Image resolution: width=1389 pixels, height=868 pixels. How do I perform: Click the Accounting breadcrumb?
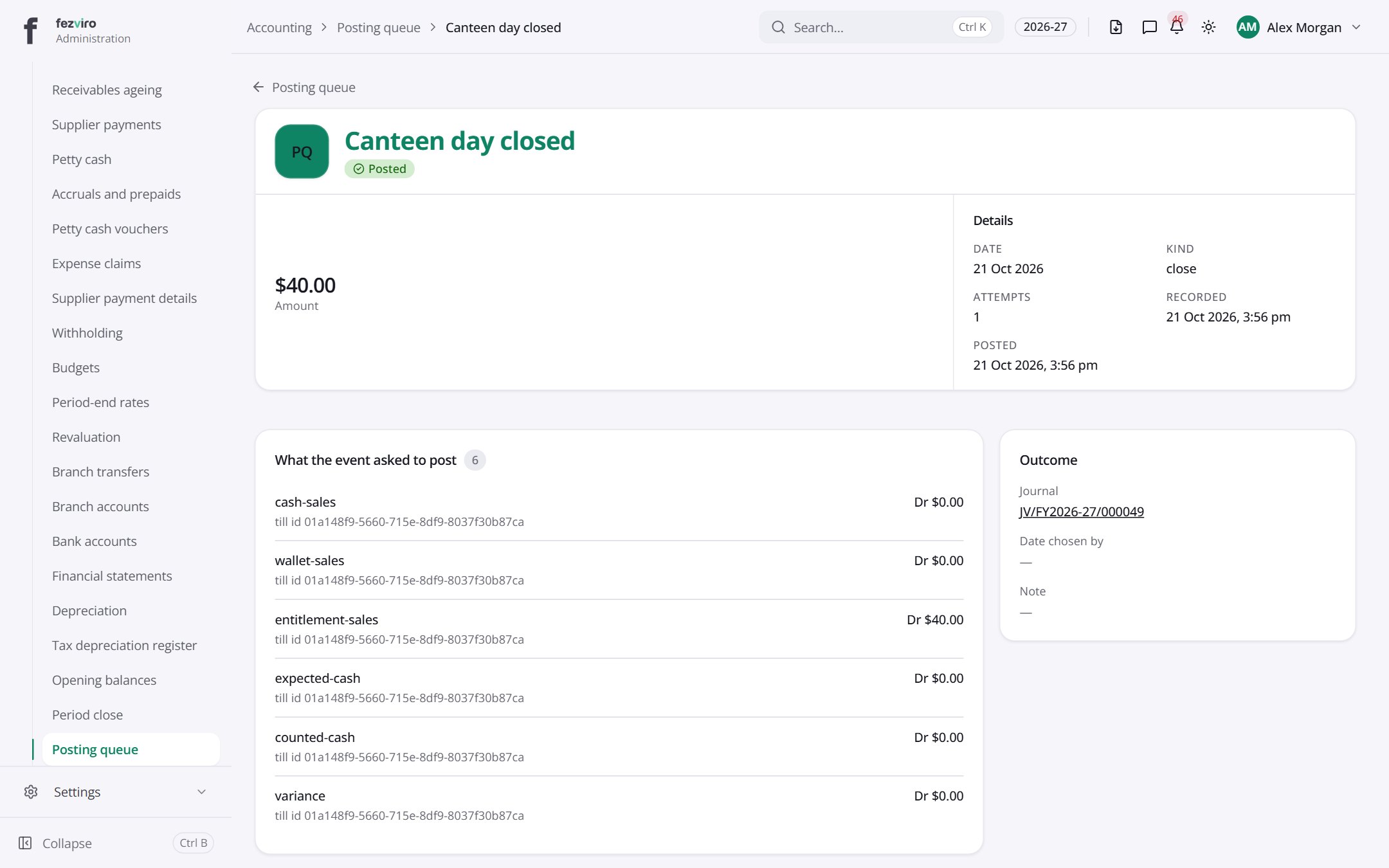[279, 27]
